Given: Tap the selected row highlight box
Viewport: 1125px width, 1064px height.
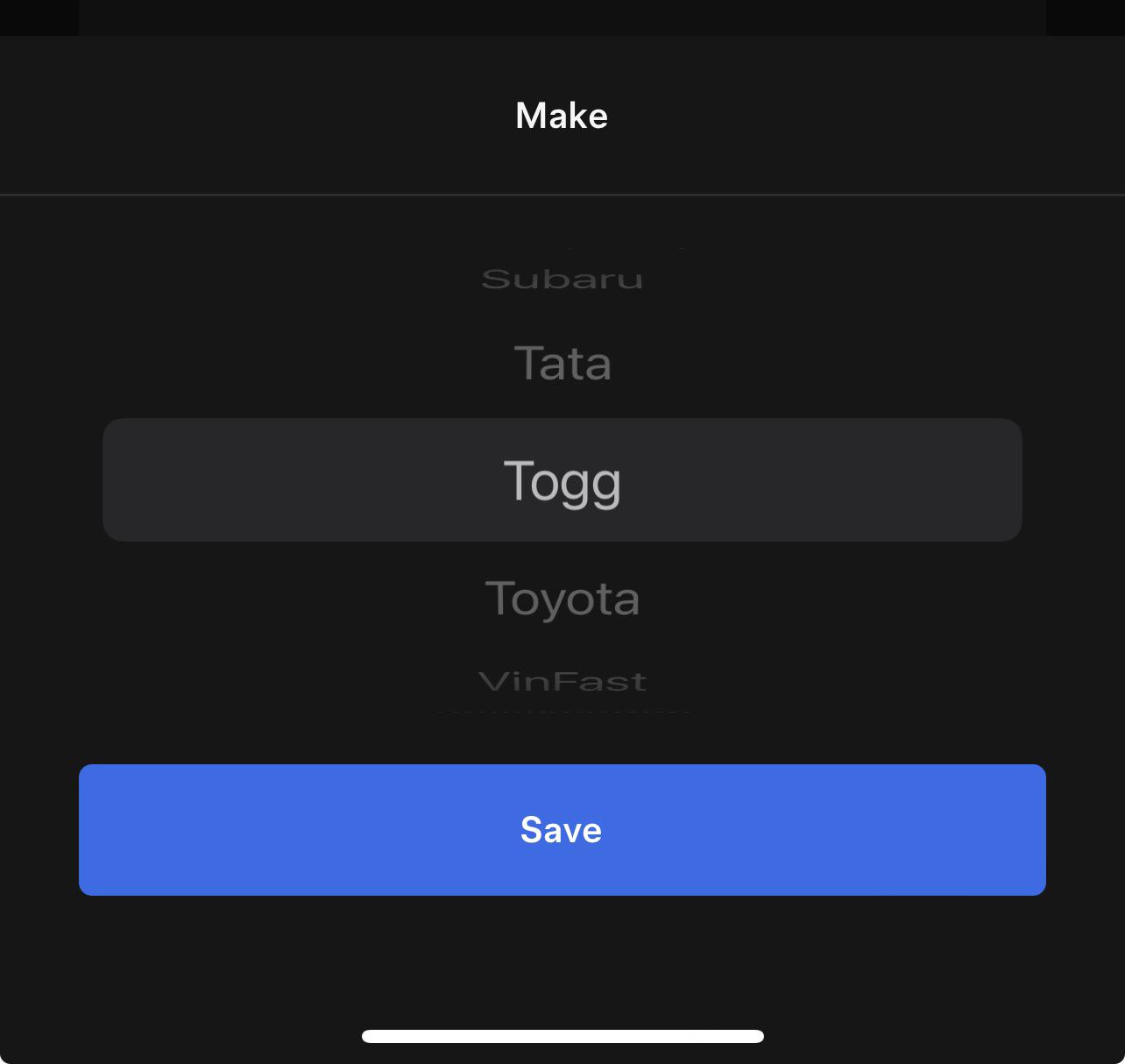Looking at the screenshot, I should click(x=562, y=479).
